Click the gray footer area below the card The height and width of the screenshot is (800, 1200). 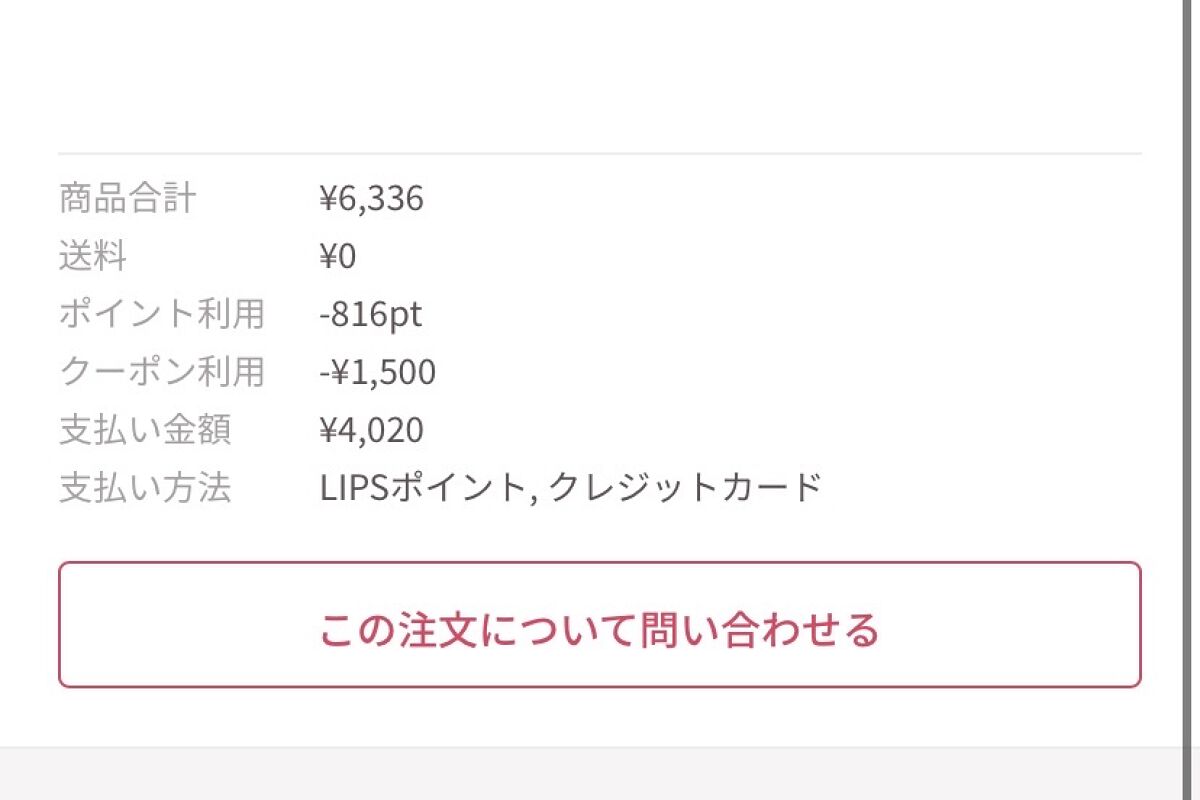(599, 775)
